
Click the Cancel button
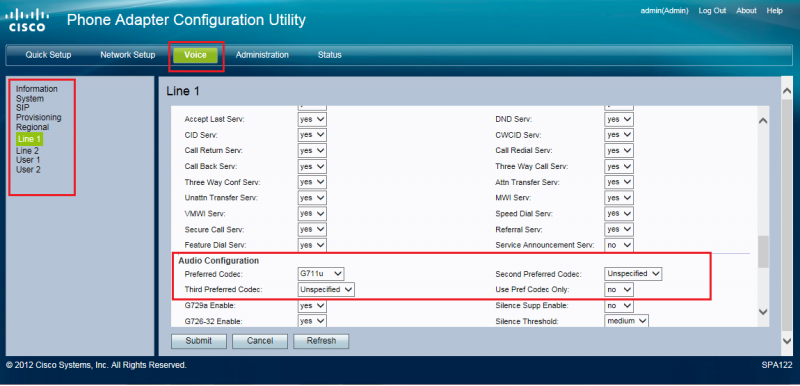[x=260, y=341]
